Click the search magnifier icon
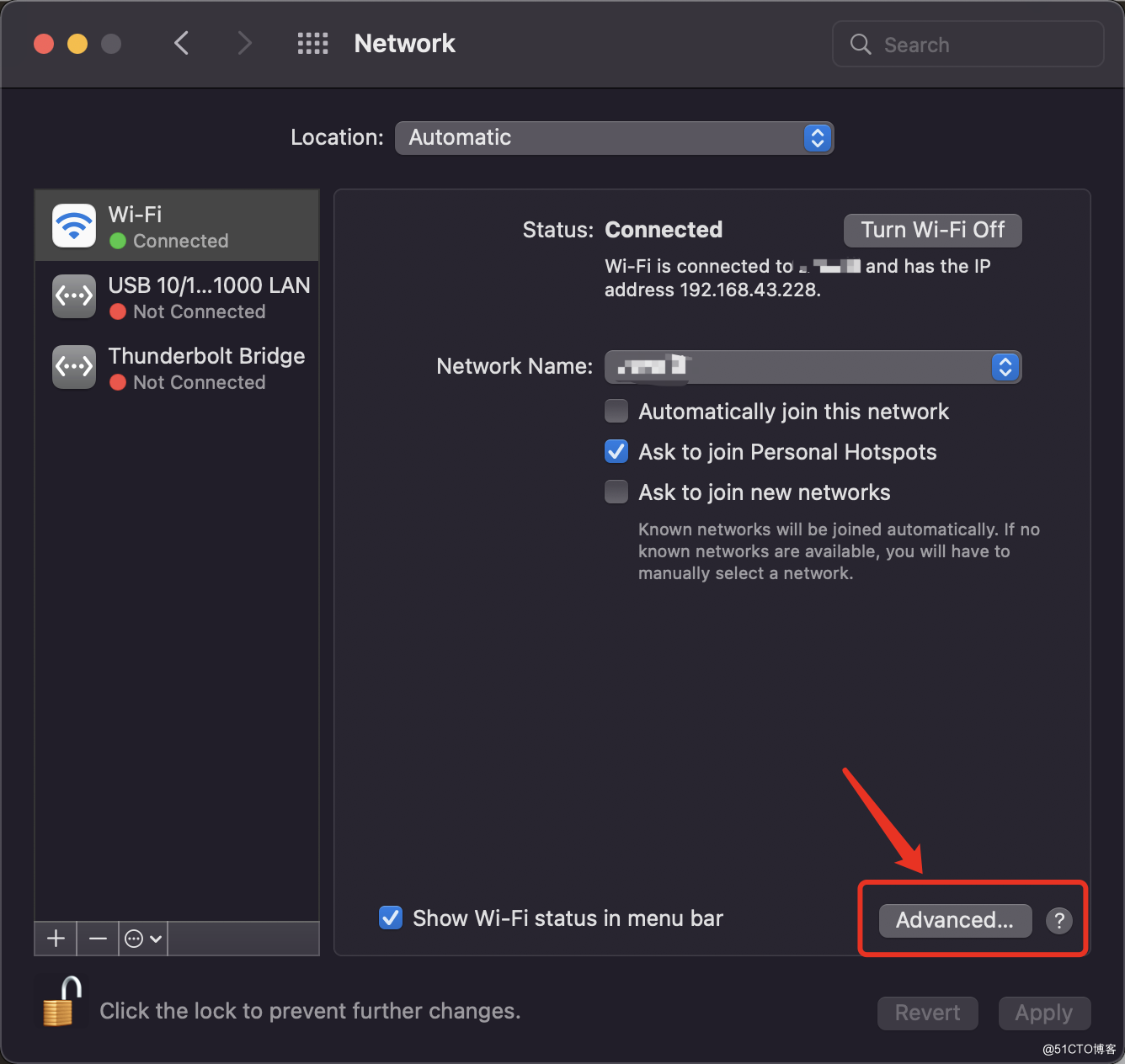The width and height of the screenshot is (1125, 1064). pos(860,44)
